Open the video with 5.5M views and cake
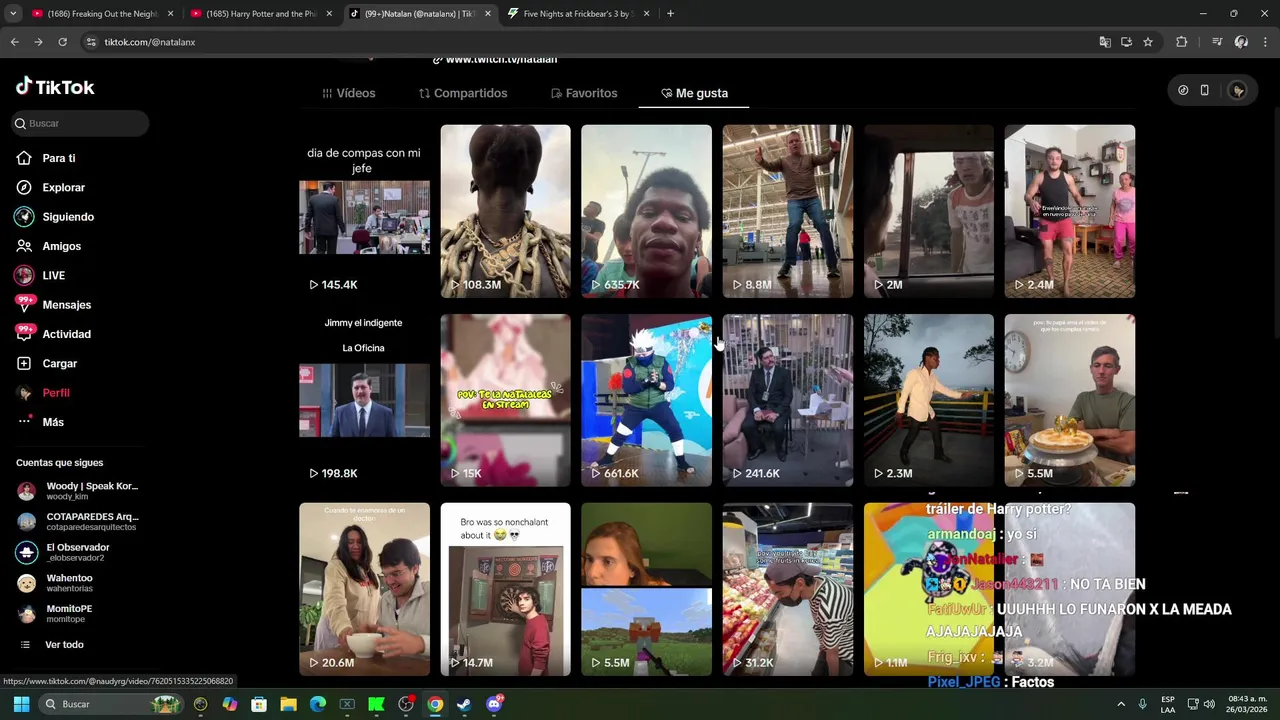This screenshot has width=1280, height=720. (1069, 400)
